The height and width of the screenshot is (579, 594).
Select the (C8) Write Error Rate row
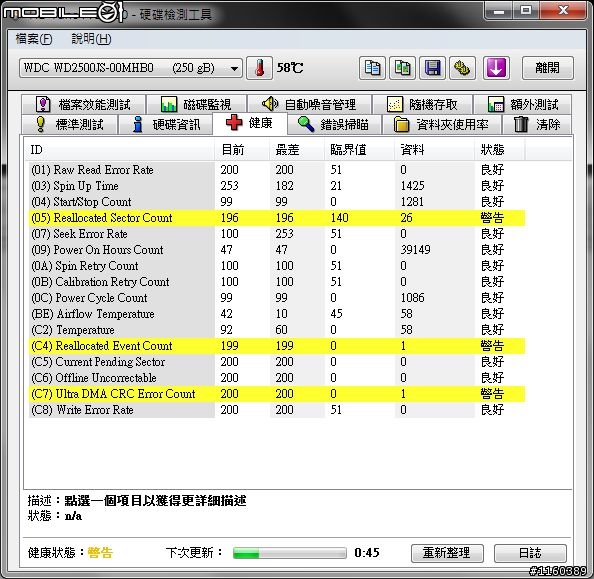click(277, 410)
